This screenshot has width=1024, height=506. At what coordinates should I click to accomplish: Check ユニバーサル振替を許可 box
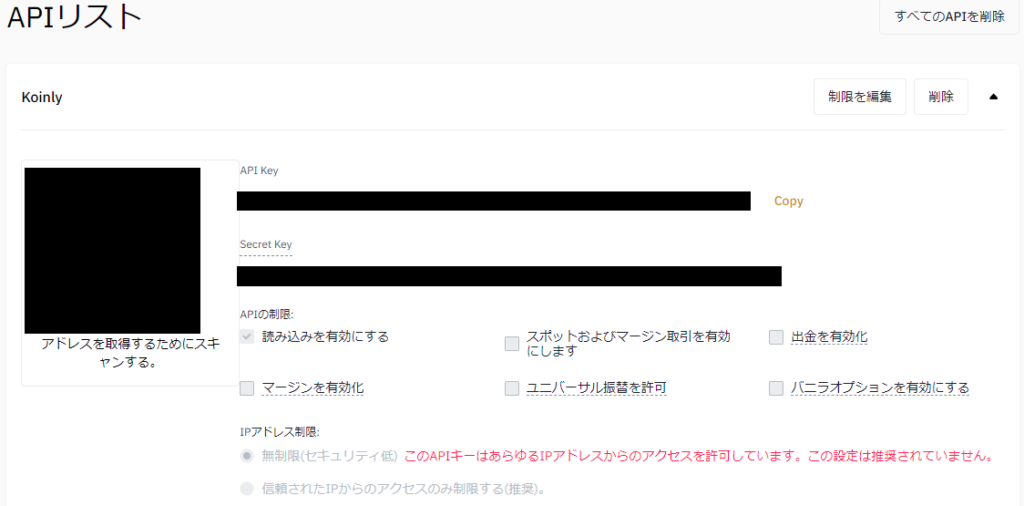pos(512,388)
